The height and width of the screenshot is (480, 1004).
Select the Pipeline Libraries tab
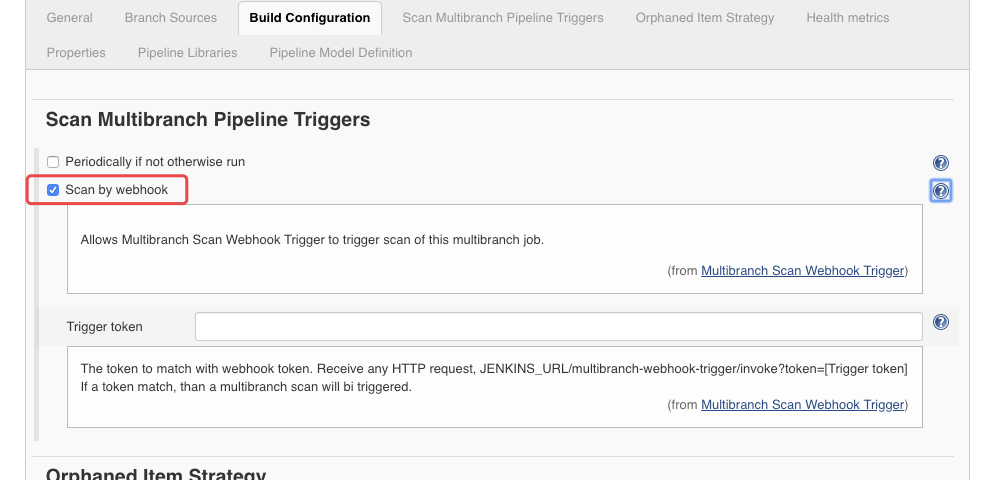[x=188, y=52]
